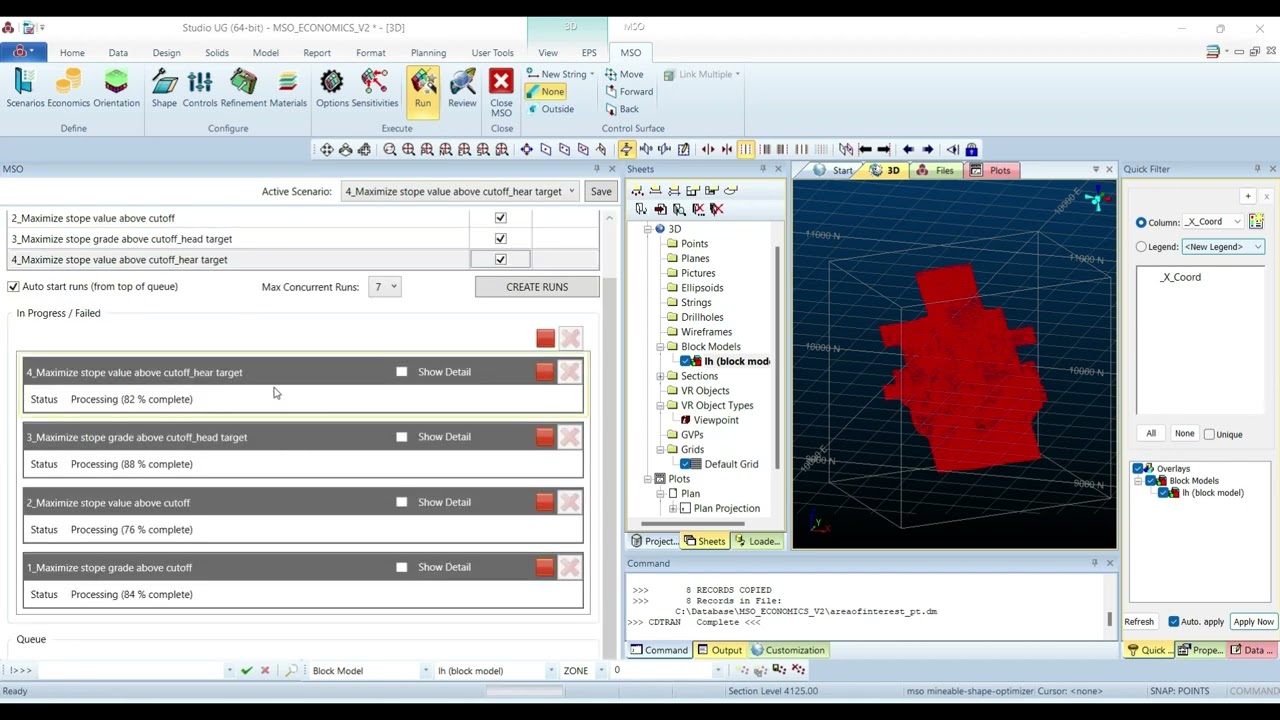Viewport: 1280px width, 720px height.
Task: Enable Show Detail for 2_Maximize stope value
Action: pyautogui.click(x=402, y=502)
